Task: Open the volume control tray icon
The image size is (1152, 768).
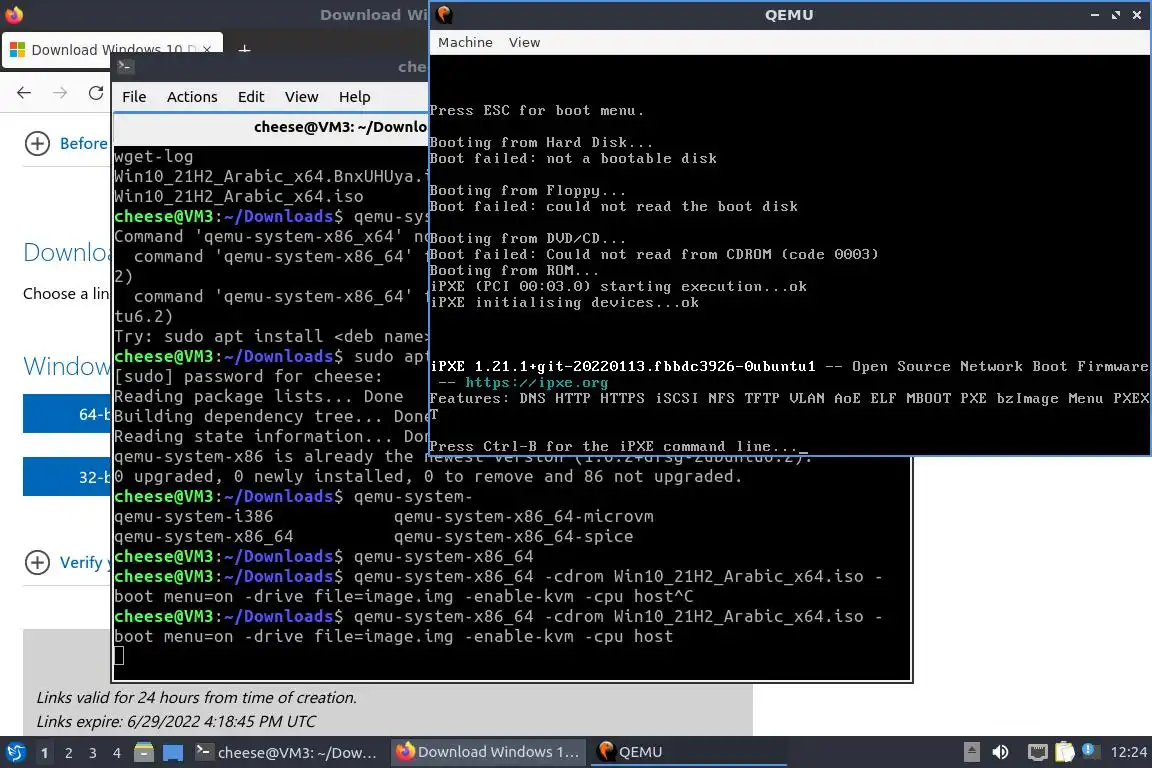Action: point(1000,752)
